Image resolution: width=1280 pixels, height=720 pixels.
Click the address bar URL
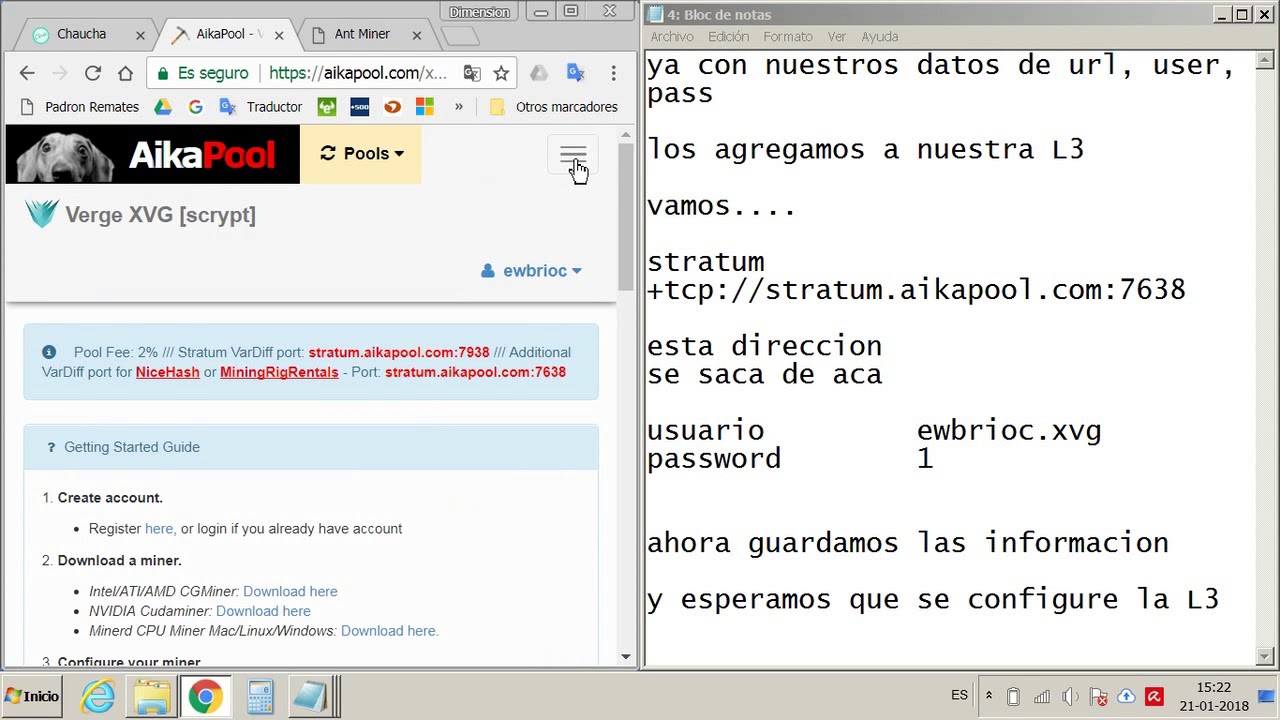[x=357, y=73]
